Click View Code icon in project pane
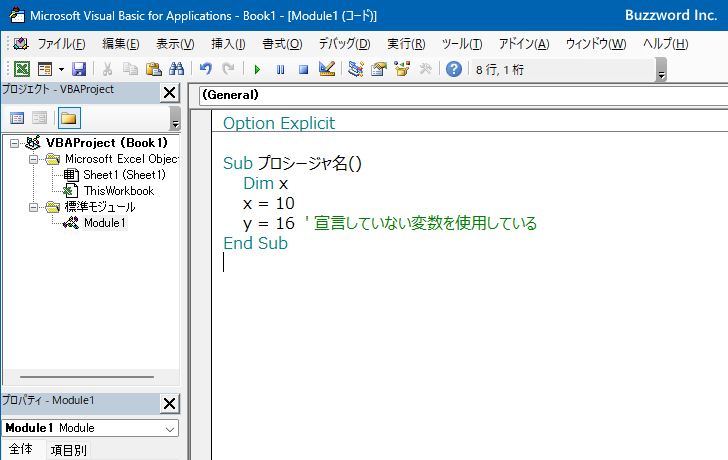The height and width of the screenshot is (460, 728). pyautogui.click(x=17, y=118)
